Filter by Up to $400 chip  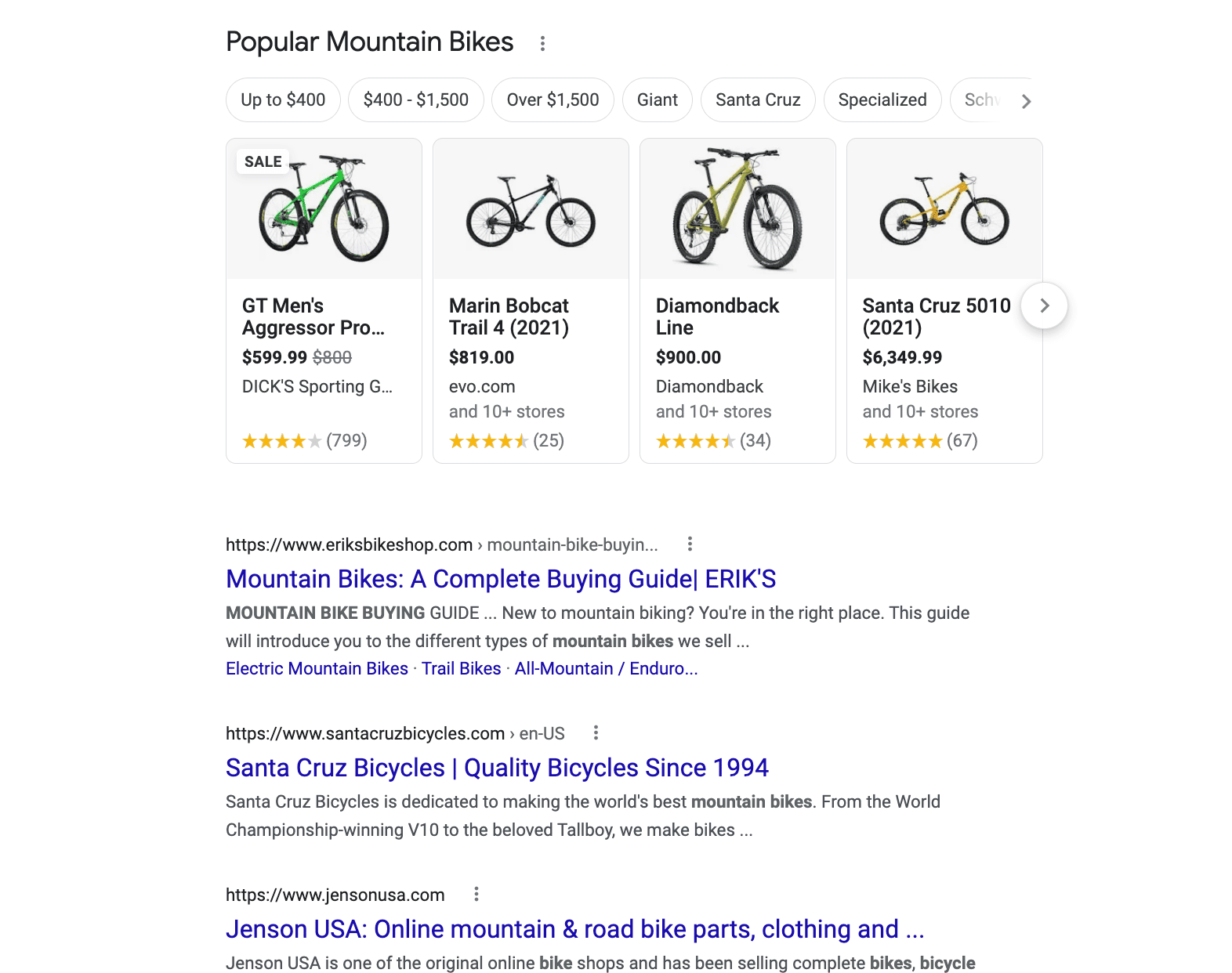click(x=283, y=99)
